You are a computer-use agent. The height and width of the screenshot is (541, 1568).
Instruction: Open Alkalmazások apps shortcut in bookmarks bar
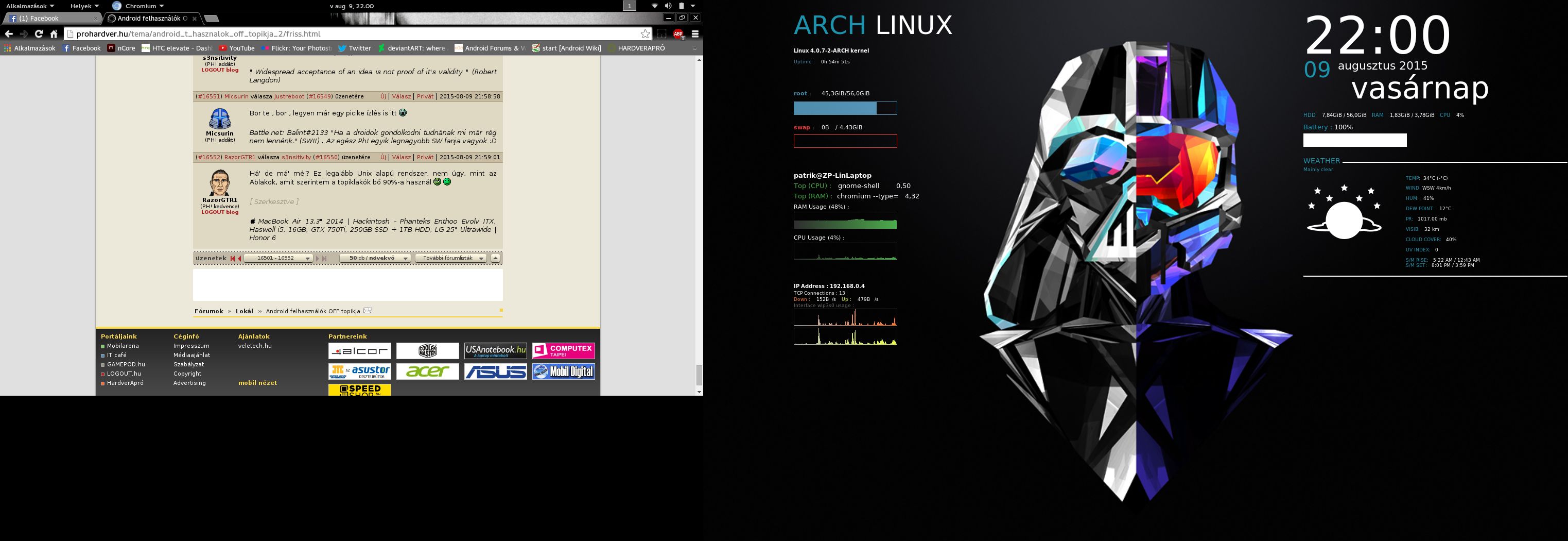click(29, 48)
